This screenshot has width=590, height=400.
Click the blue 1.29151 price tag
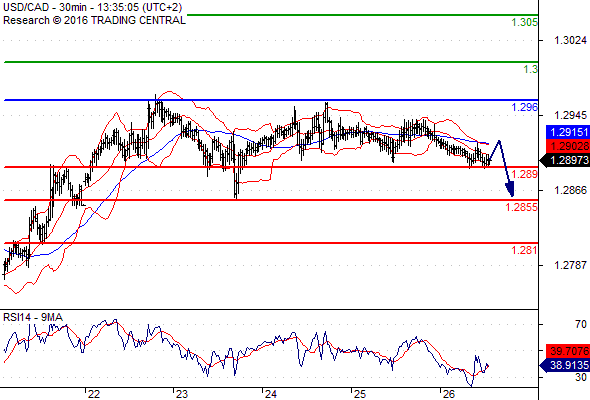[567, 132]
